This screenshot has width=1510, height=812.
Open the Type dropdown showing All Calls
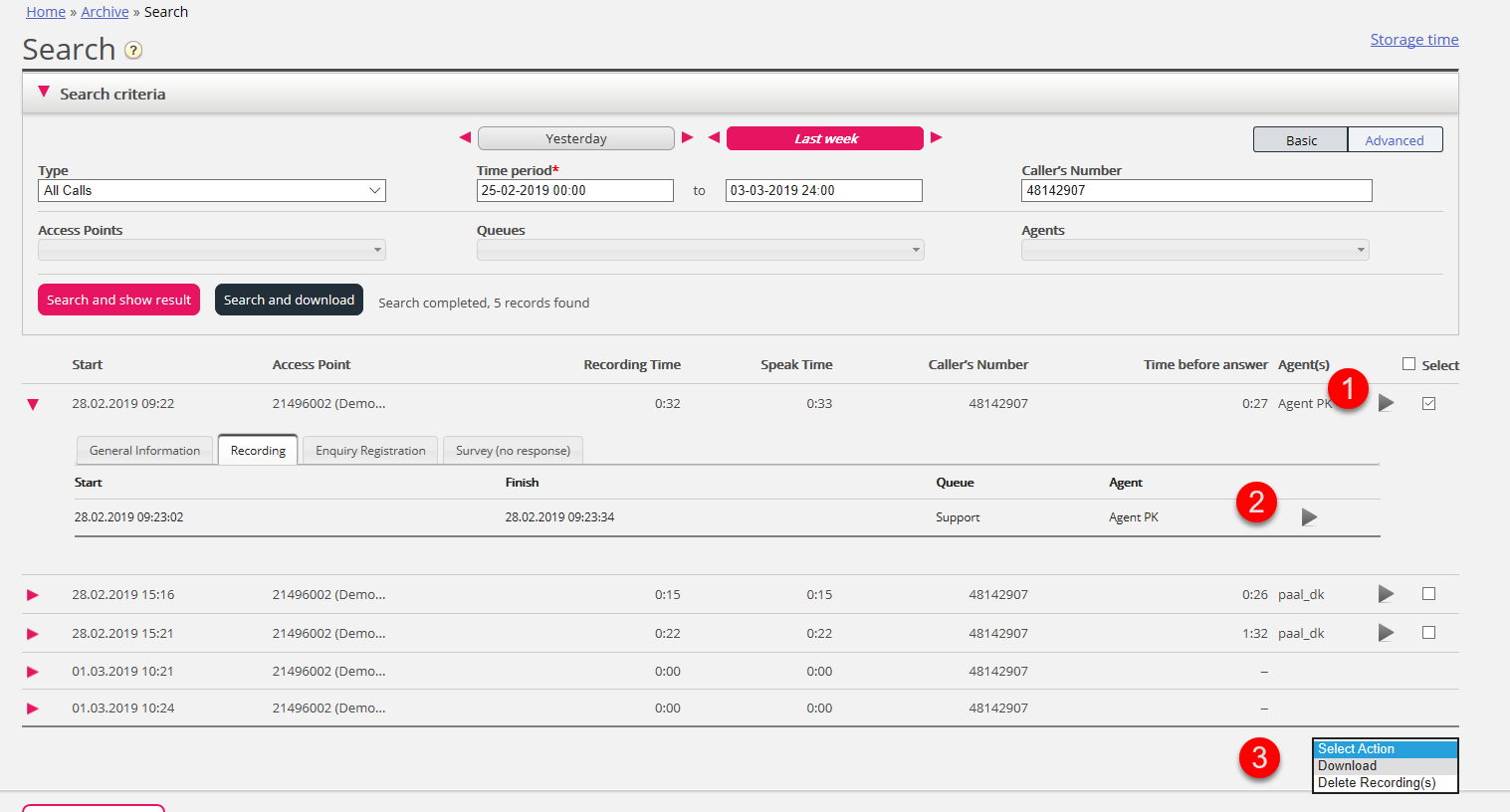click(x=211, y=190)
